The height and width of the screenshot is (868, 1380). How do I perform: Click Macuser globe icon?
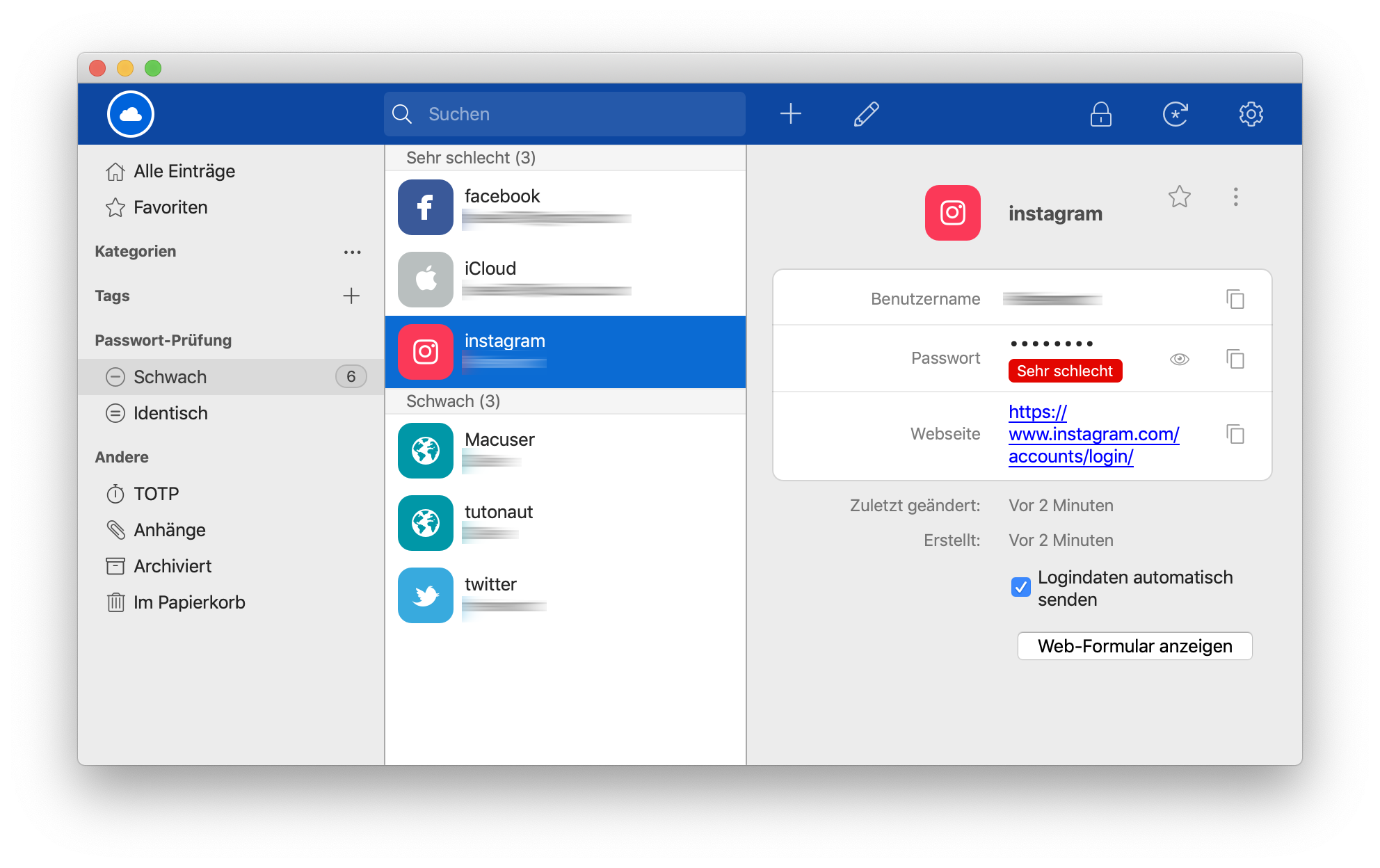point(426,451)
